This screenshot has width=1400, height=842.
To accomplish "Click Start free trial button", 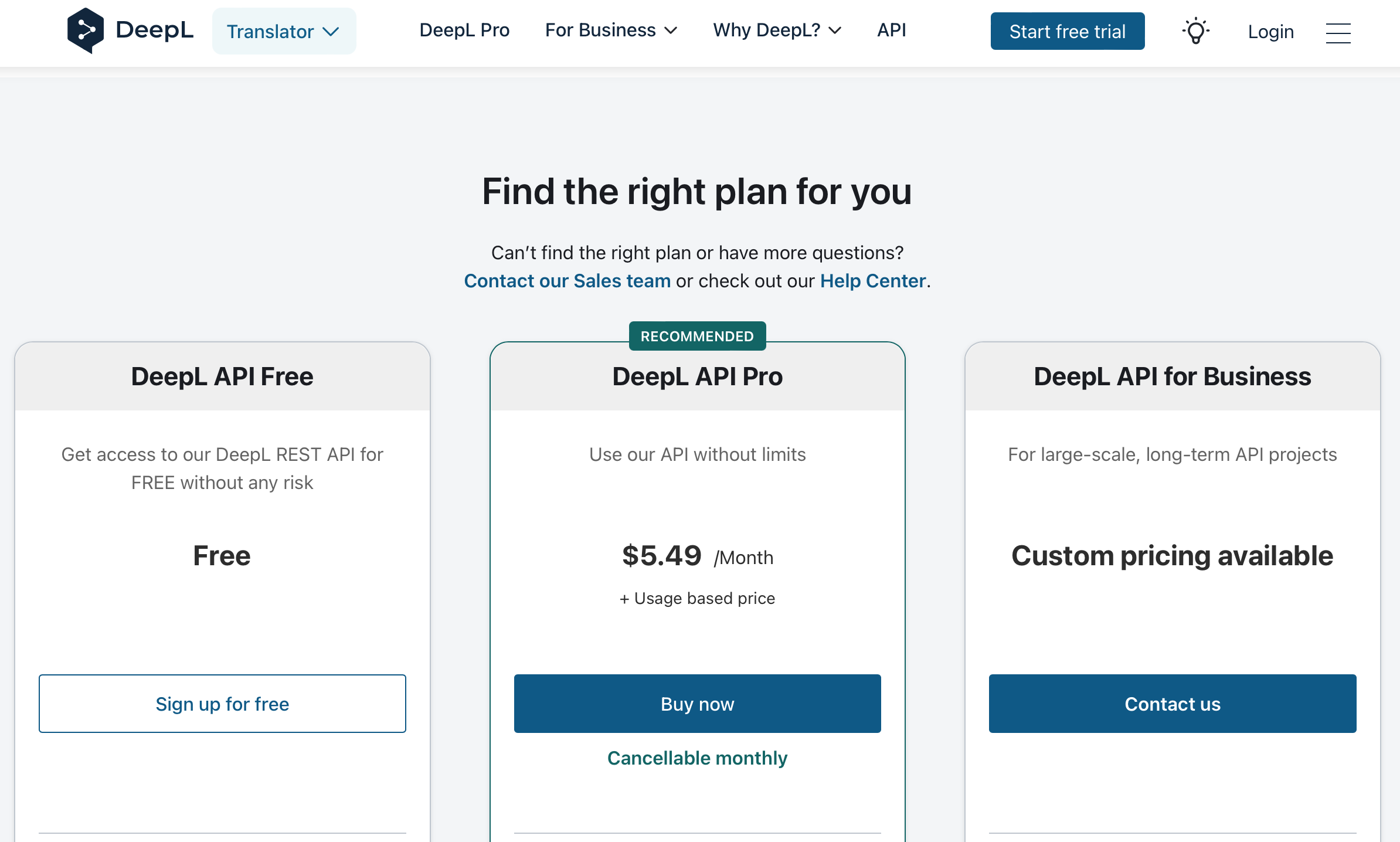I will [x=1067, y=31].
